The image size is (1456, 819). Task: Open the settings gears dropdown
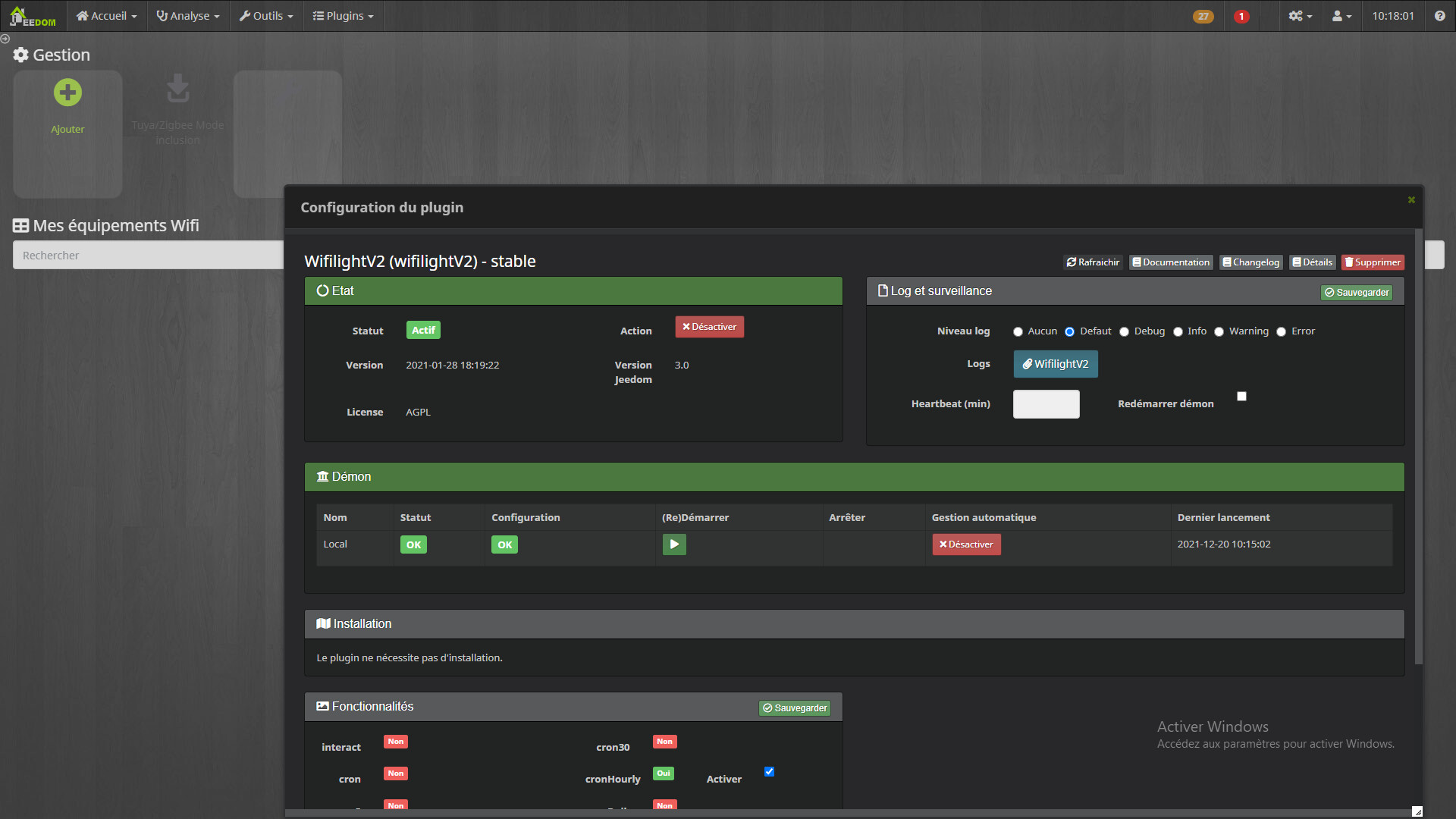pyautogui.click(x=1300, y=16)
